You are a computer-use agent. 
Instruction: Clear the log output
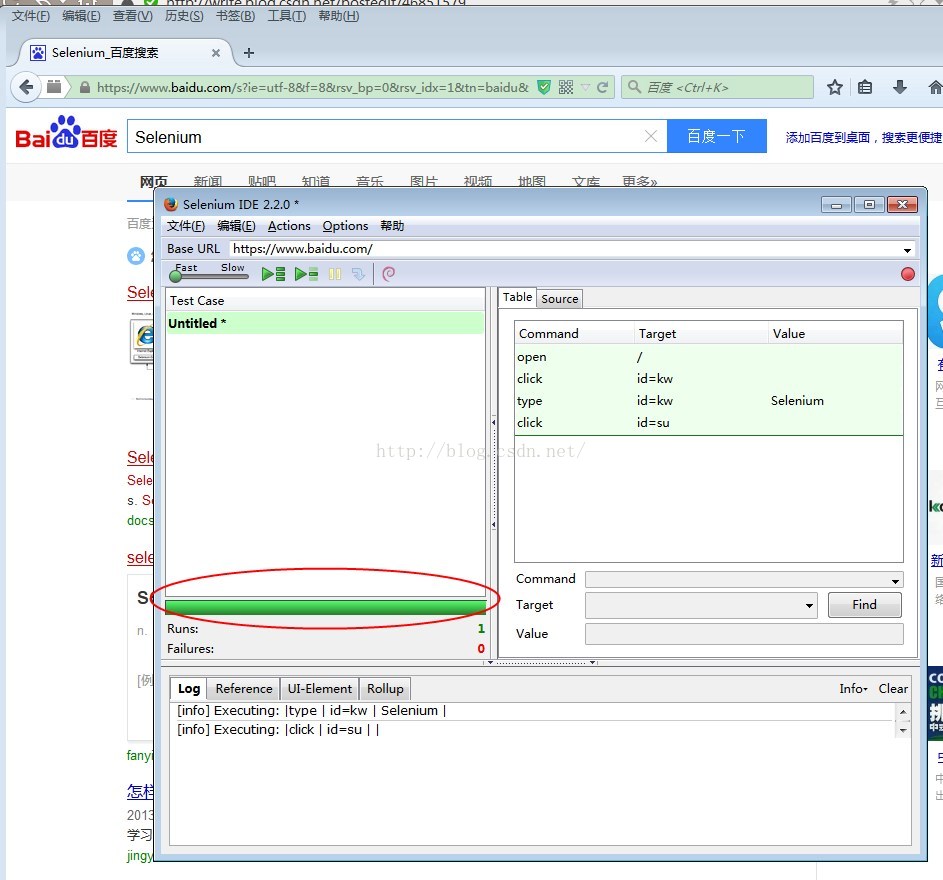click(893, 689)
